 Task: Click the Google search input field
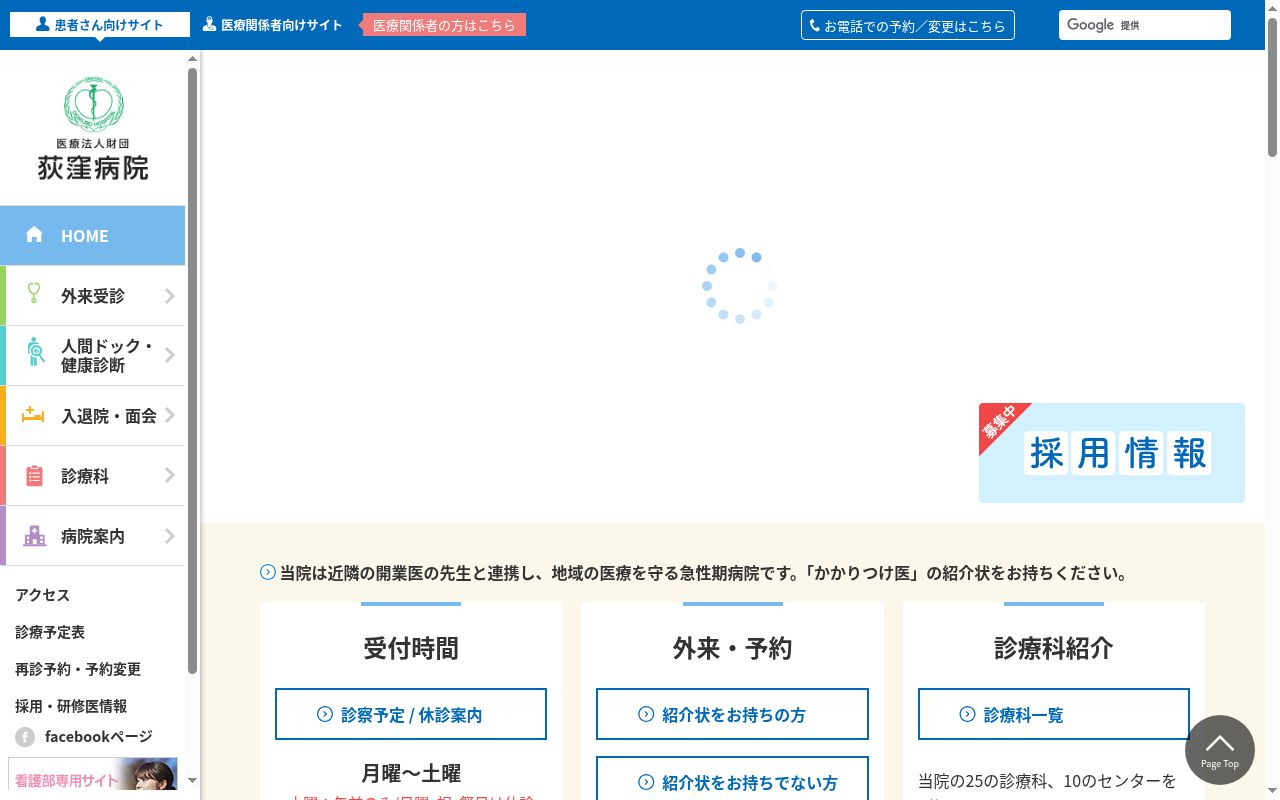pos(1145,25)
